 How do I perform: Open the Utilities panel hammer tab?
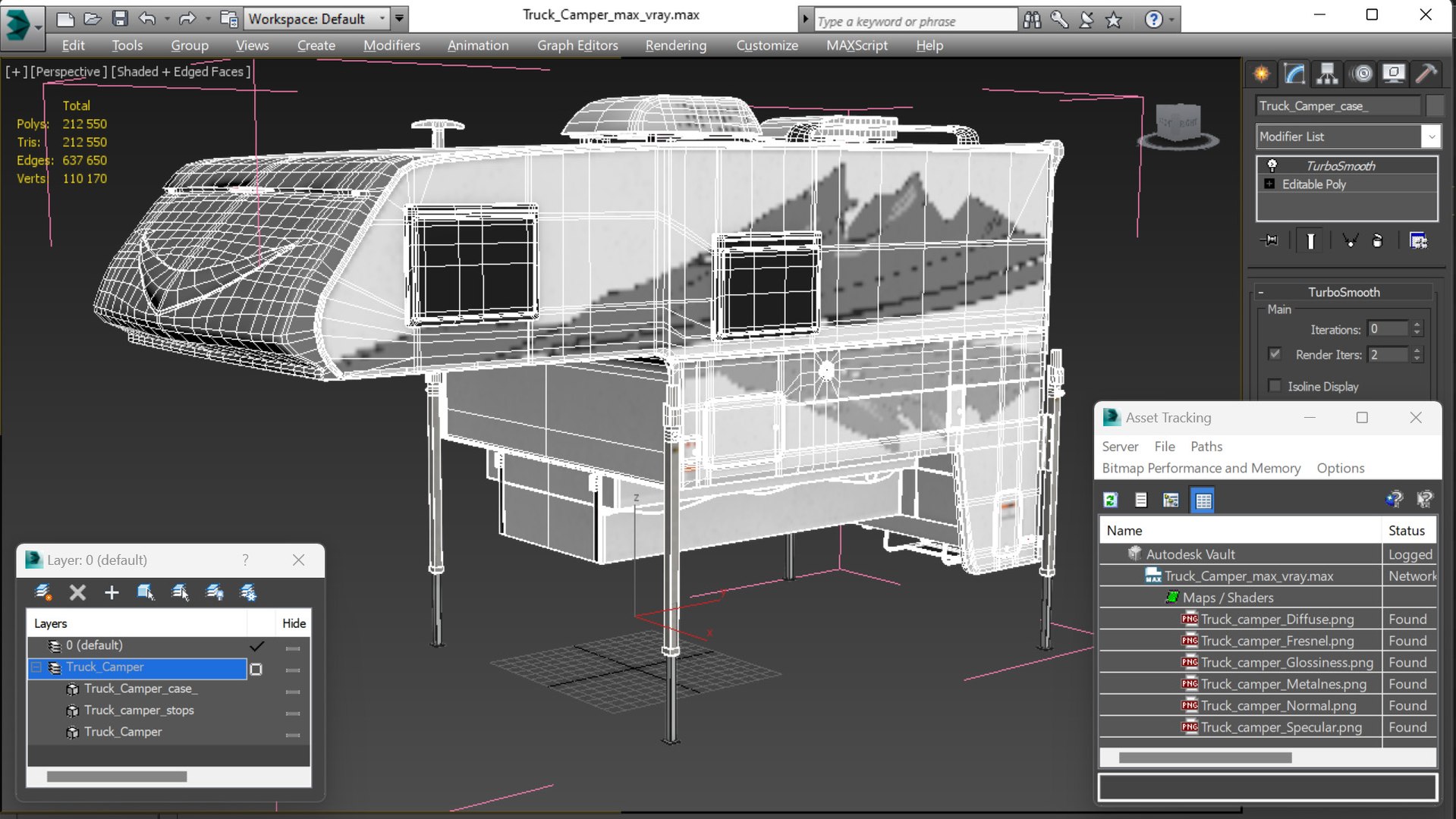1426,74
